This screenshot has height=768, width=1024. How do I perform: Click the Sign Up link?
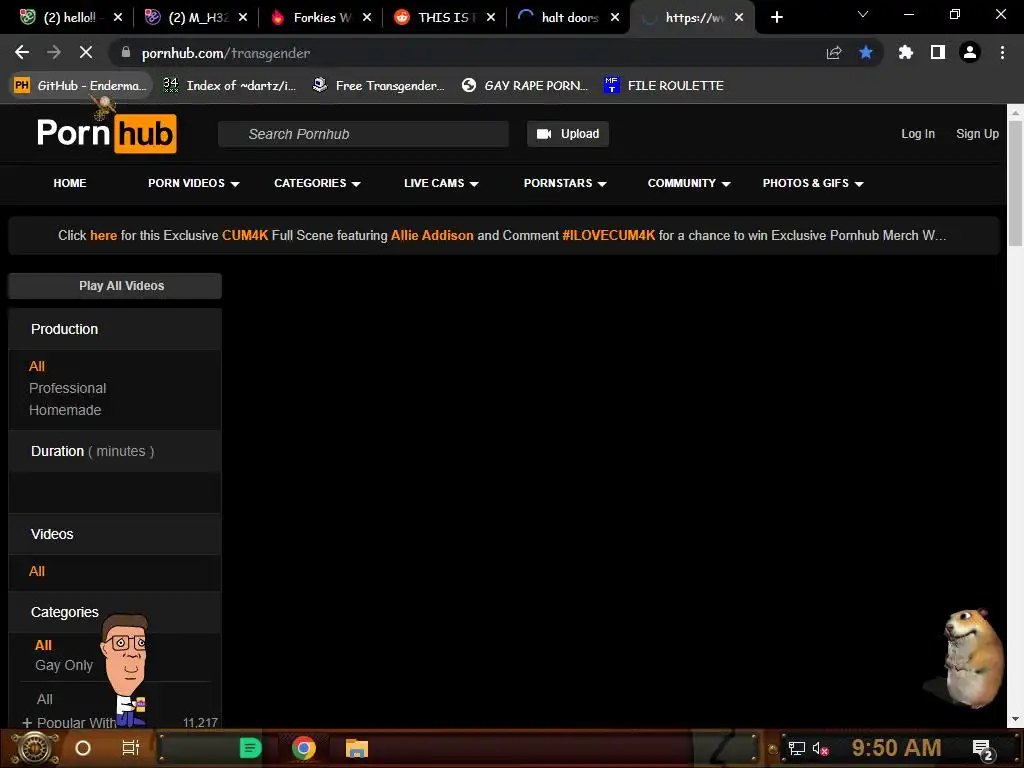[x=977, y=134]
